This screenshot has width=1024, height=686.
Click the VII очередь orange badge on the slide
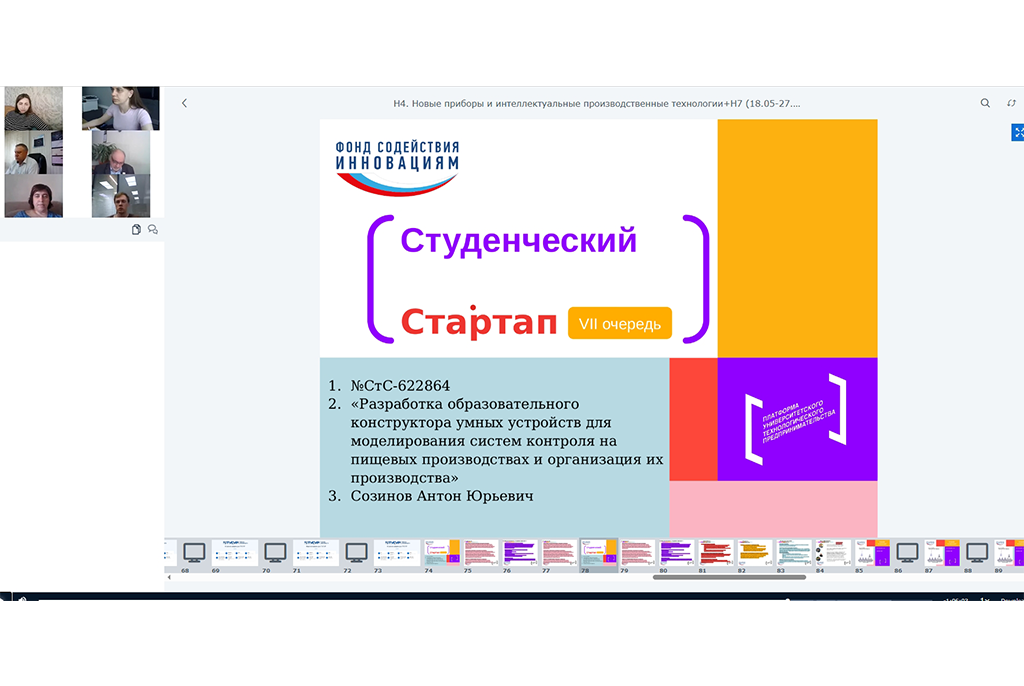tap(620, 323)
